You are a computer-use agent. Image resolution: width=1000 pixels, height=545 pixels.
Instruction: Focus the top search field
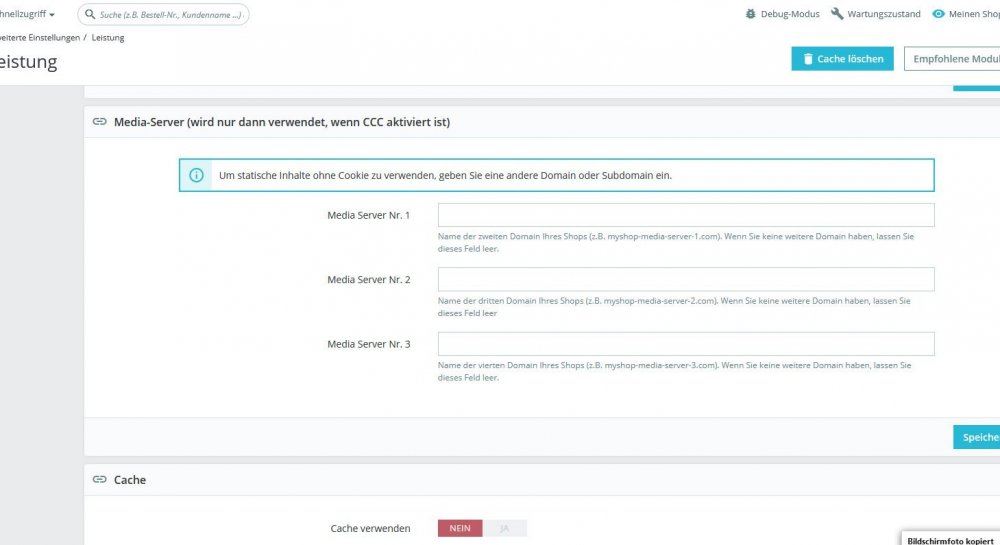click(163, 14)
